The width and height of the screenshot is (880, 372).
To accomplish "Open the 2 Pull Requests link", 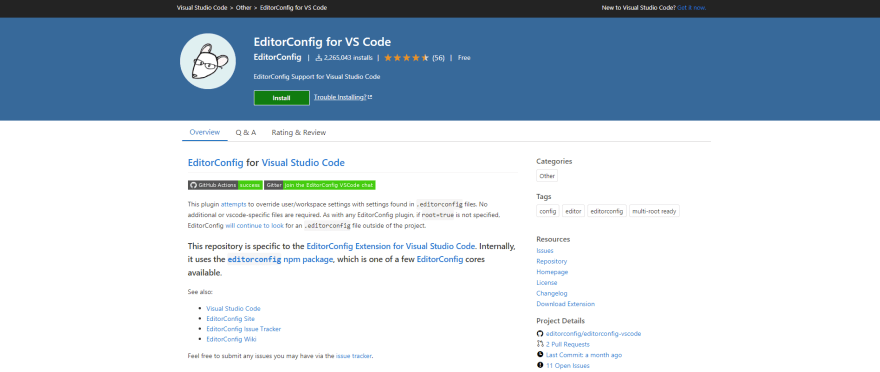I will tap(567, 344).
